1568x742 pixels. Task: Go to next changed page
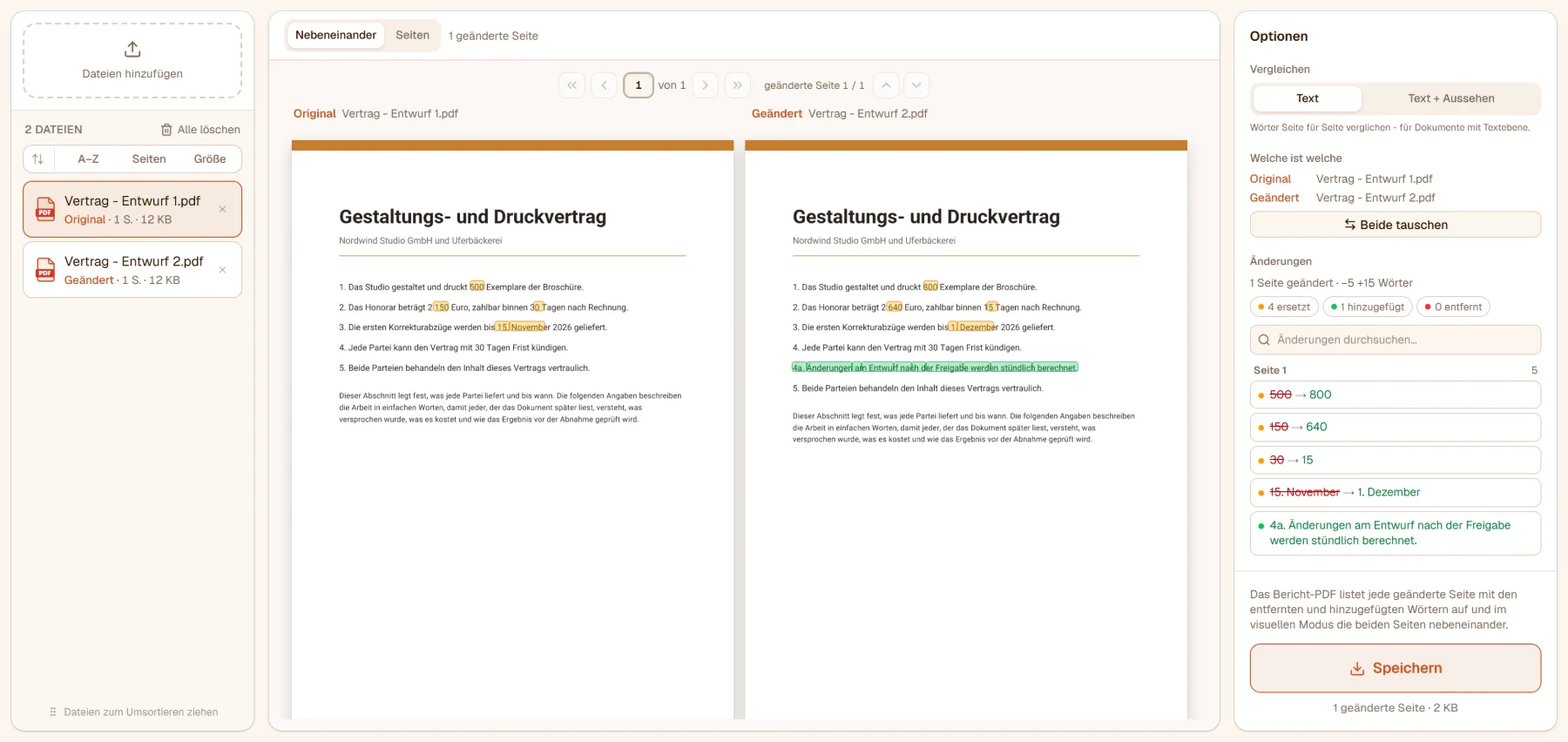pos(916,85)
